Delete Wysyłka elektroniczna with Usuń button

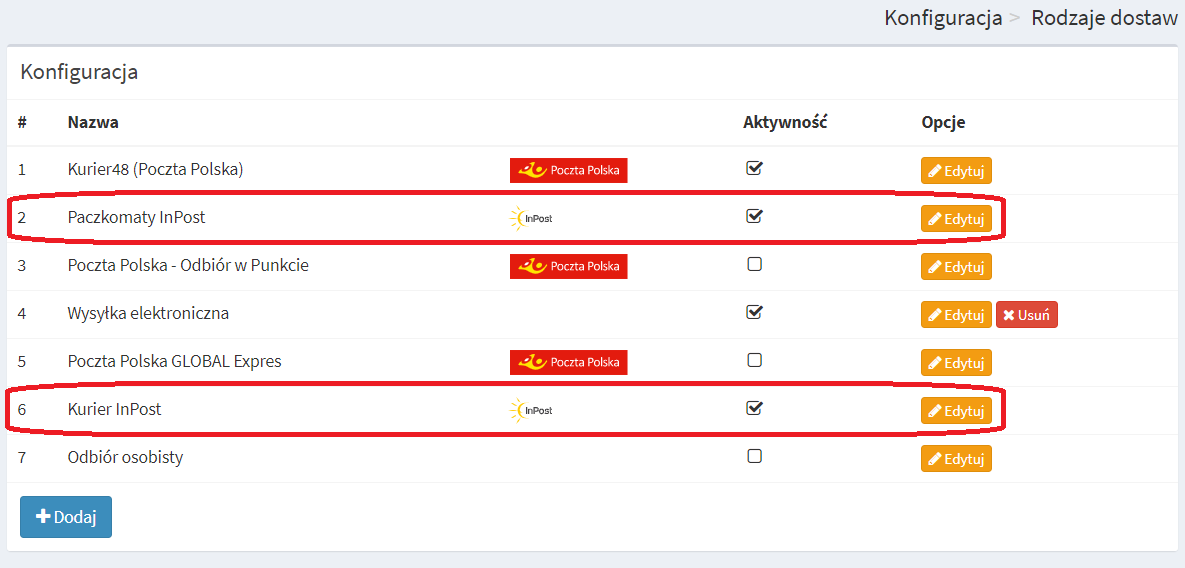coord(1026,314)
